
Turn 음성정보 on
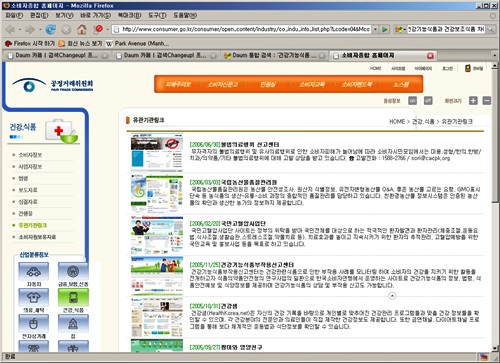pyautogui.click(x=413, y=101)
